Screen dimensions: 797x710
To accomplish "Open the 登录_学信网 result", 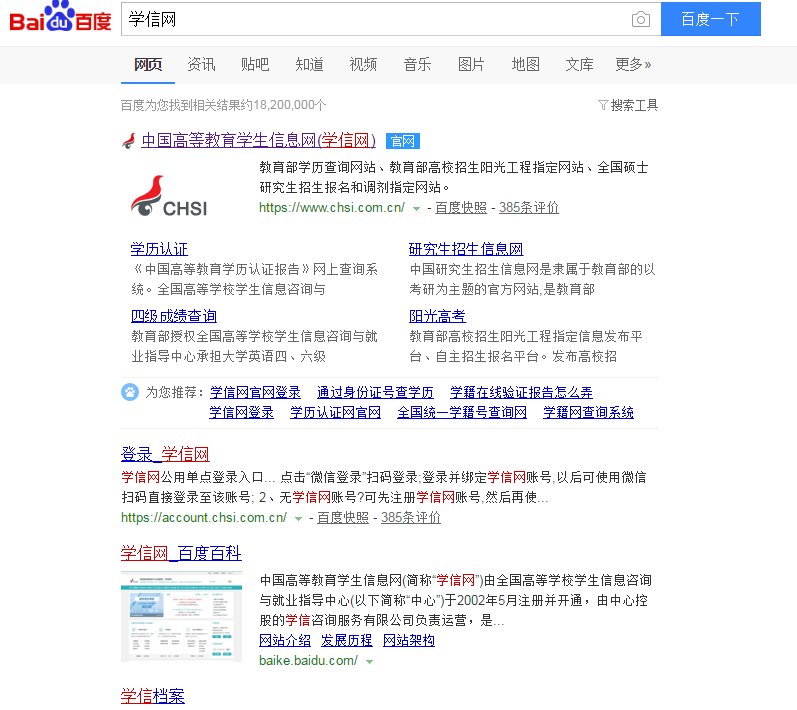I will click(x=165, y=454).
